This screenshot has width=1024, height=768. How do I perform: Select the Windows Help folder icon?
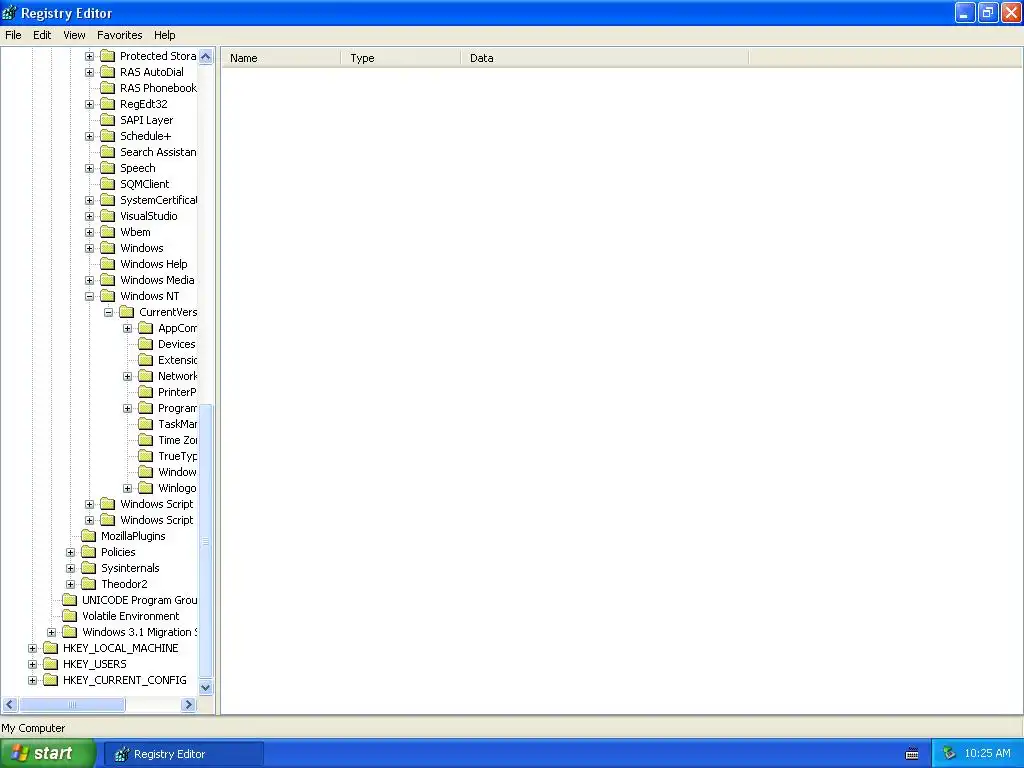click(108, 264)
